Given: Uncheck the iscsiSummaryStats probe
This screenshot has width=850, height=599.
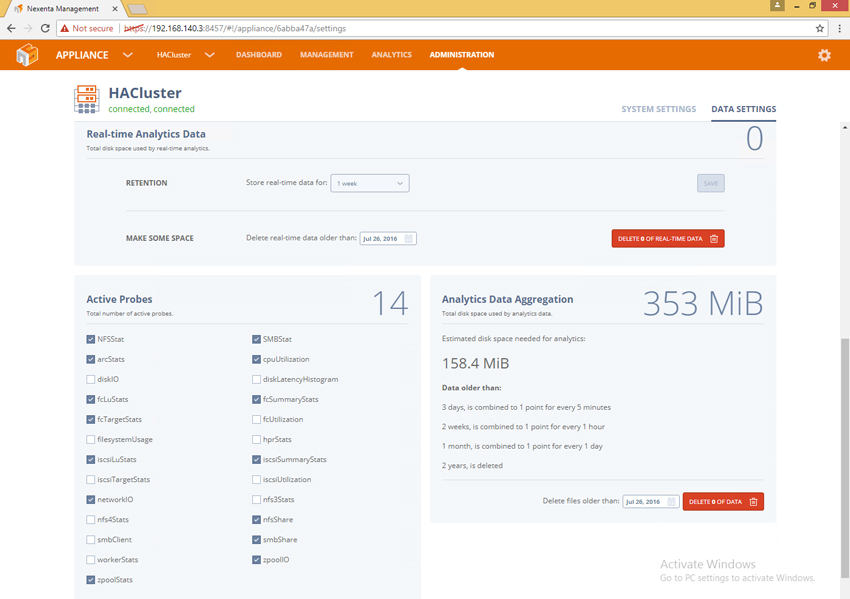Looking at the screenshot, I should 256,460.
